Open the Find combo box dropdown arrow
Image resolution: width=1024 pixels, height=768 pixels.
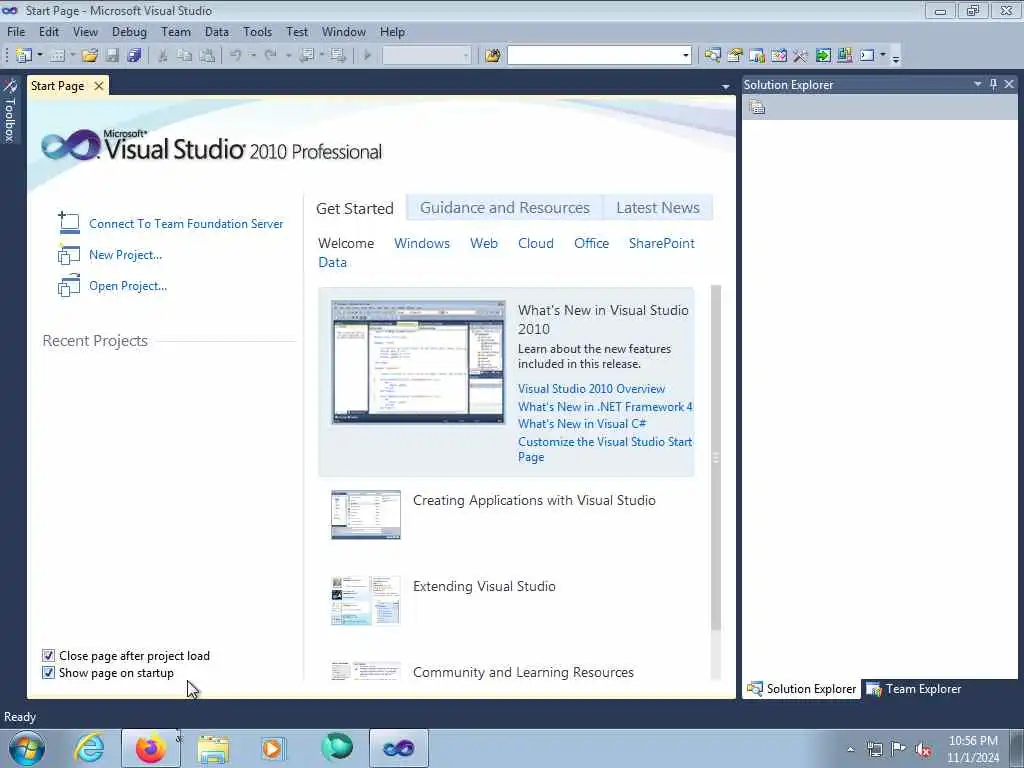(x=685, y=56)
